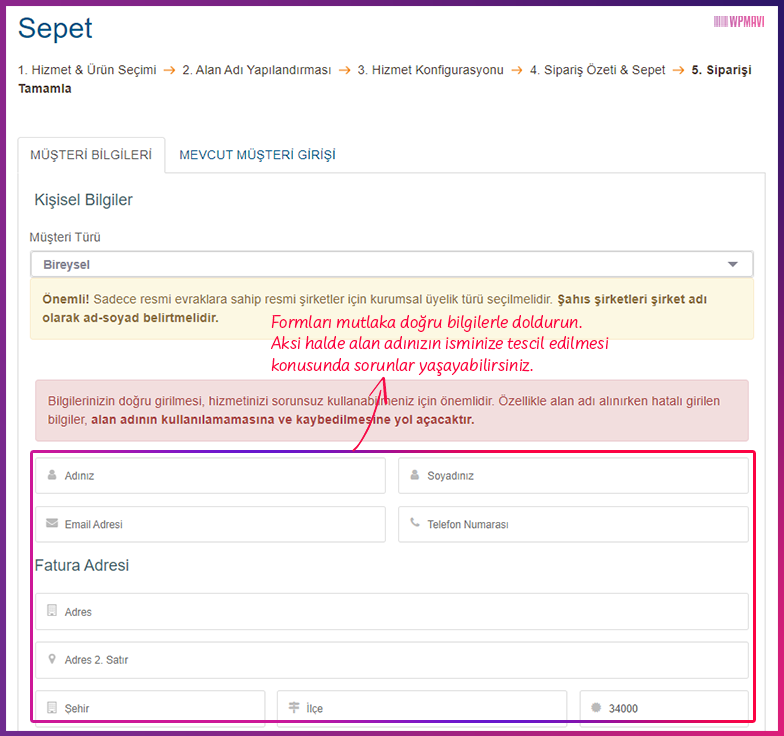Go to step 4. Sipariş Özeti & Sepet

click(598, 70)
